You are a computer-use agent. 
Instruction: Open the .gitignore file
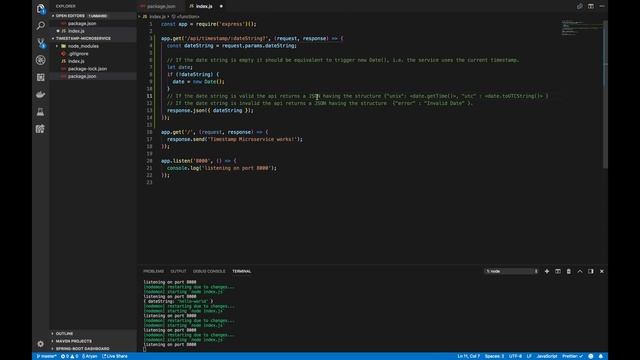tap(93, 53)
